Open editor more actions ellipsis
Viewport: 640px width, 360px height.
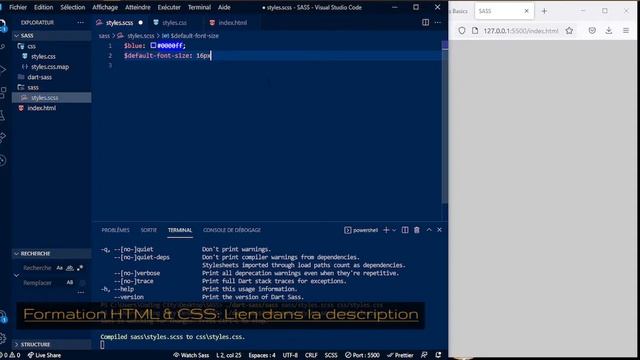438,22
